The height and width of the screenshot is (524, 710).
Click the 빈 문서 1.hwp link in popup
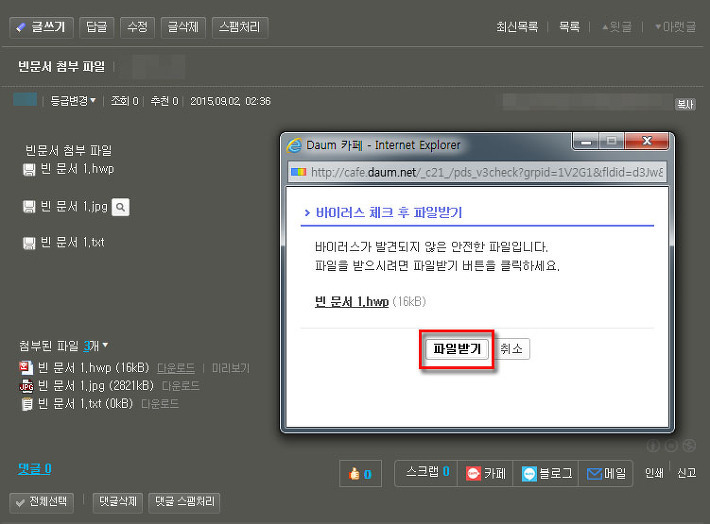pyautogui.click(x=352, y=302)
